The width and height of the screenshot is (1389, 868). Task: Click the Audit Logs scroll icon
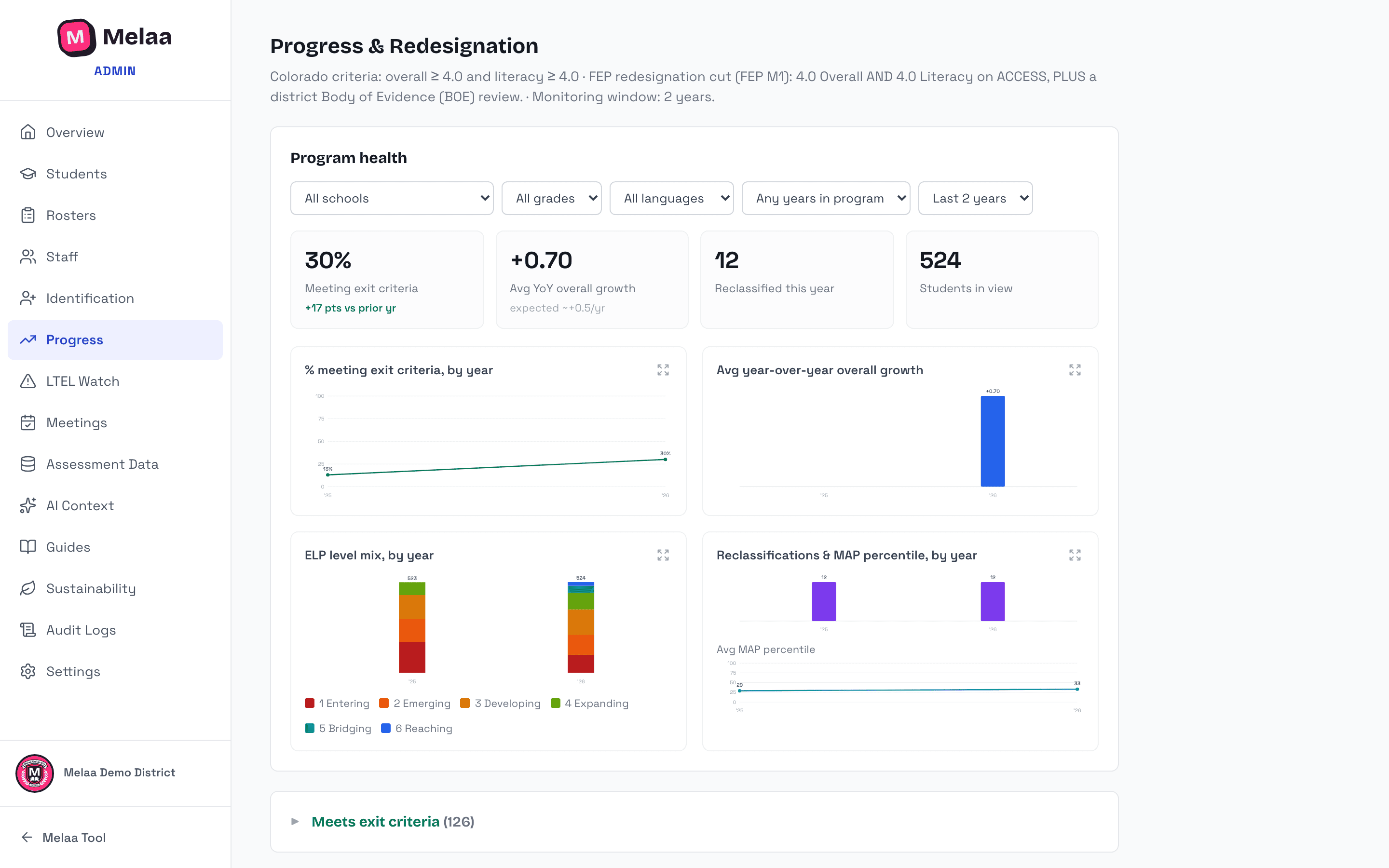[27, 630]
